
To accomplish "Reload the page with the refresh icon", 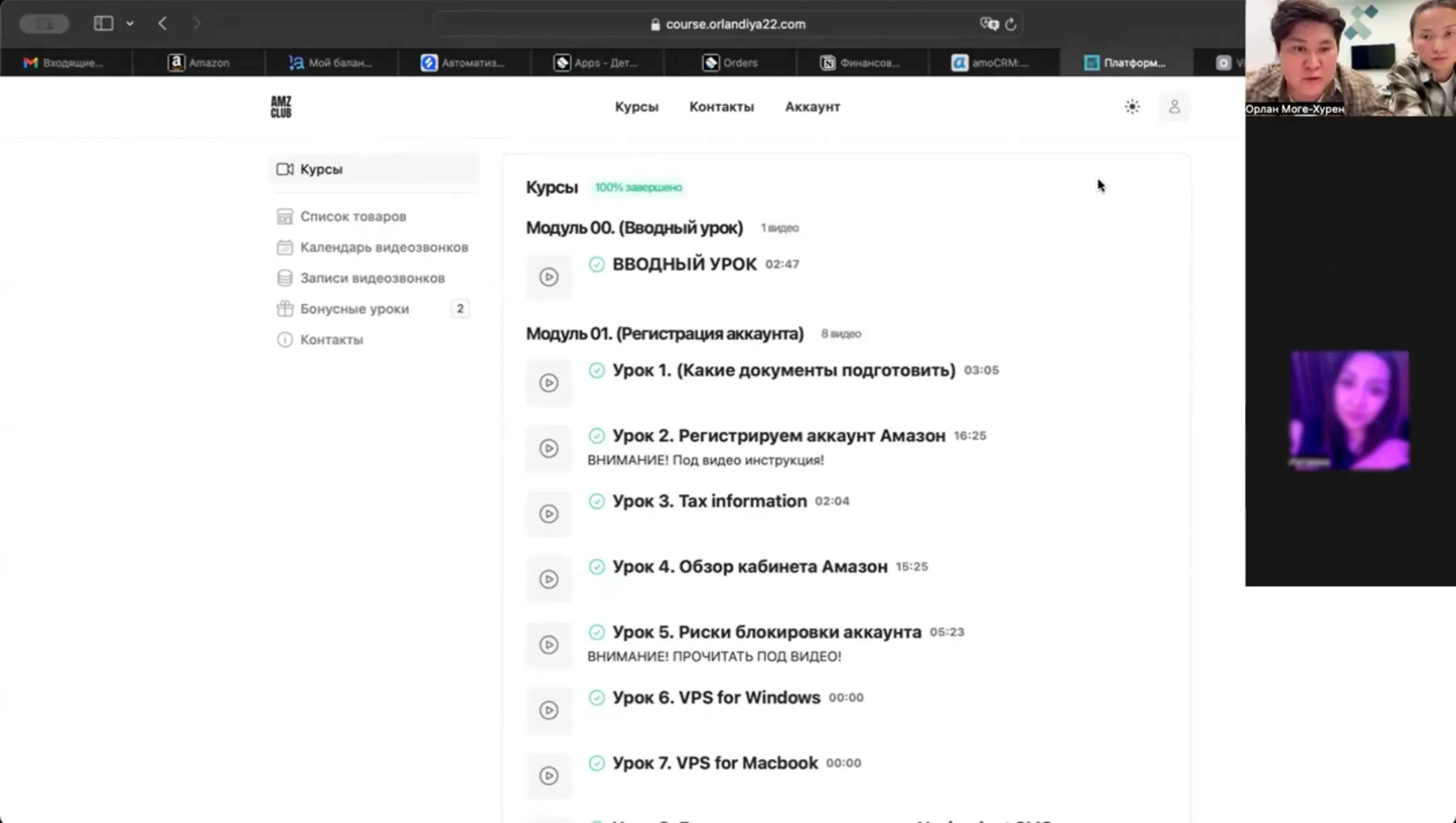I will pyautogui.click(x=1010, y=24).
